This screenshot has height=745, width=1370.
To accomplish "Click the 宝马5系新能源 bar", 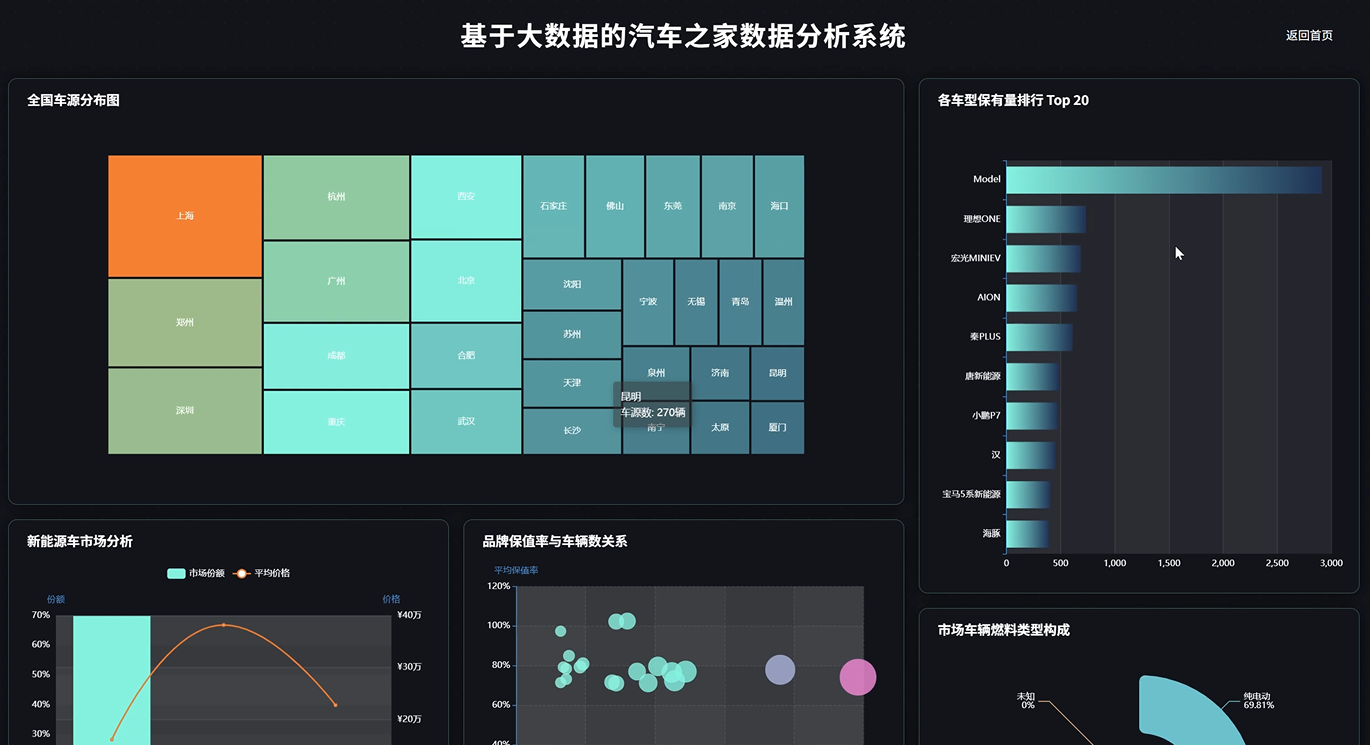I will 1028,494.
